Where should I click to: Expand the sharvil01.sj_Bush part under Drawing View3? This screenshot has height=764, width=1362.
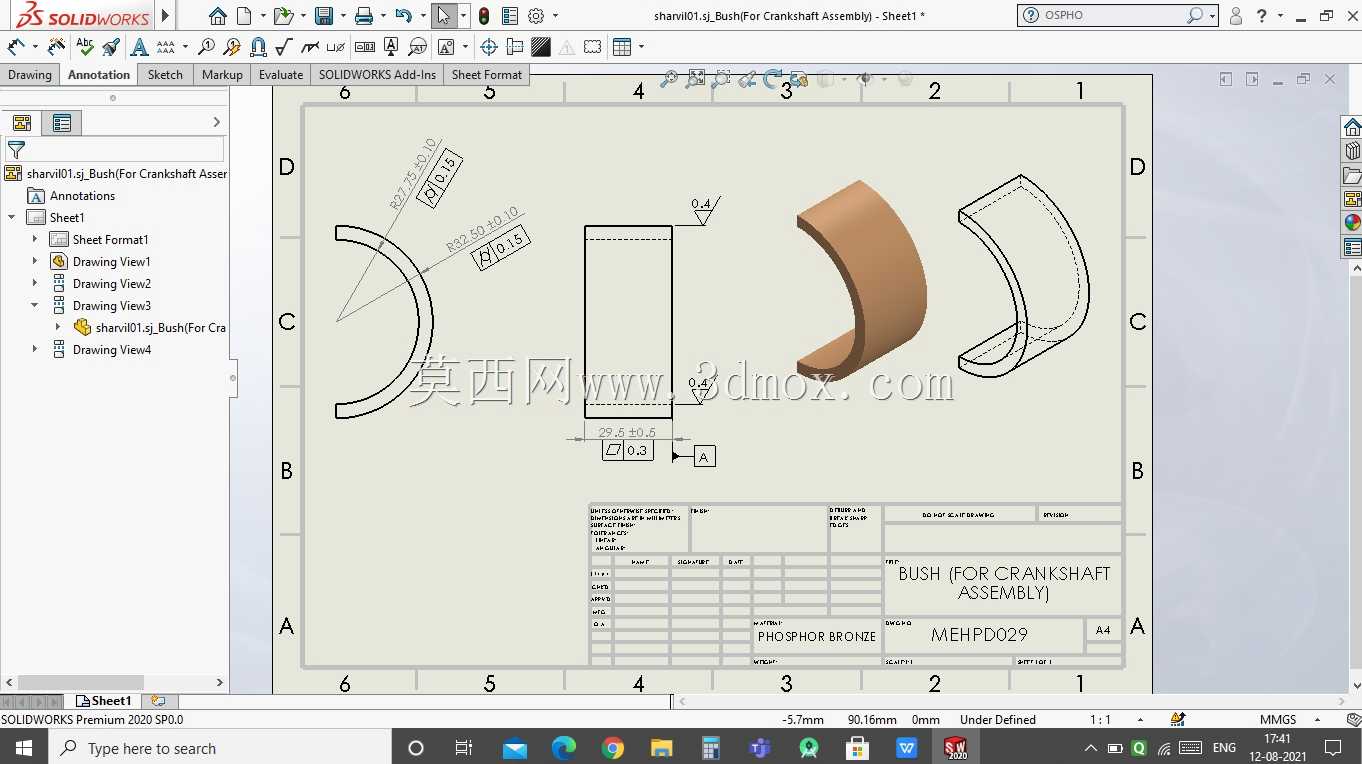point(57,327)
